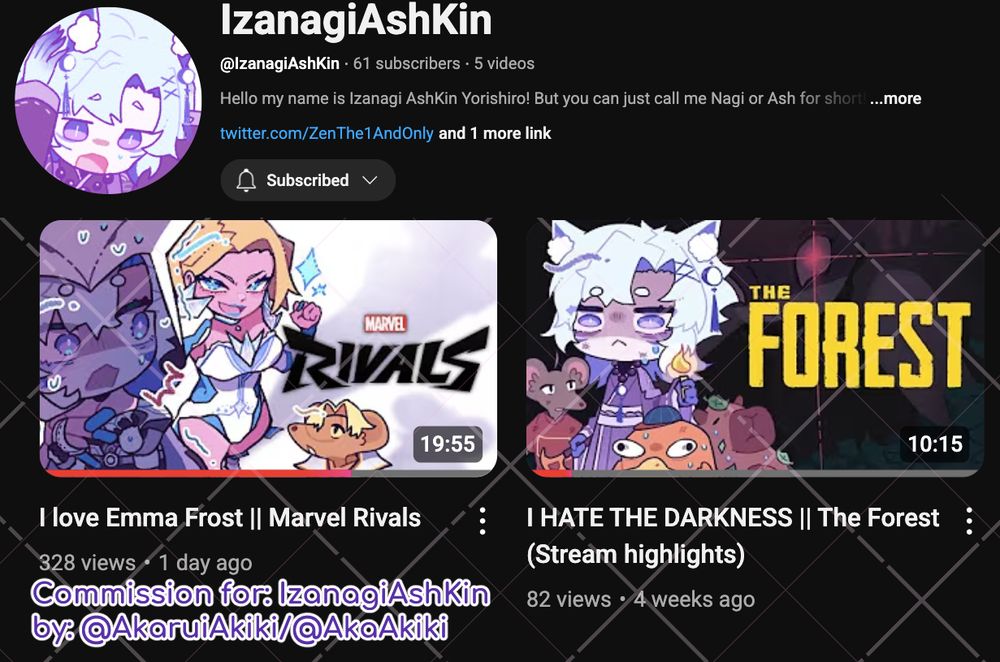
Task: Expand channel description with ...more
Action: tap(895, 98)
